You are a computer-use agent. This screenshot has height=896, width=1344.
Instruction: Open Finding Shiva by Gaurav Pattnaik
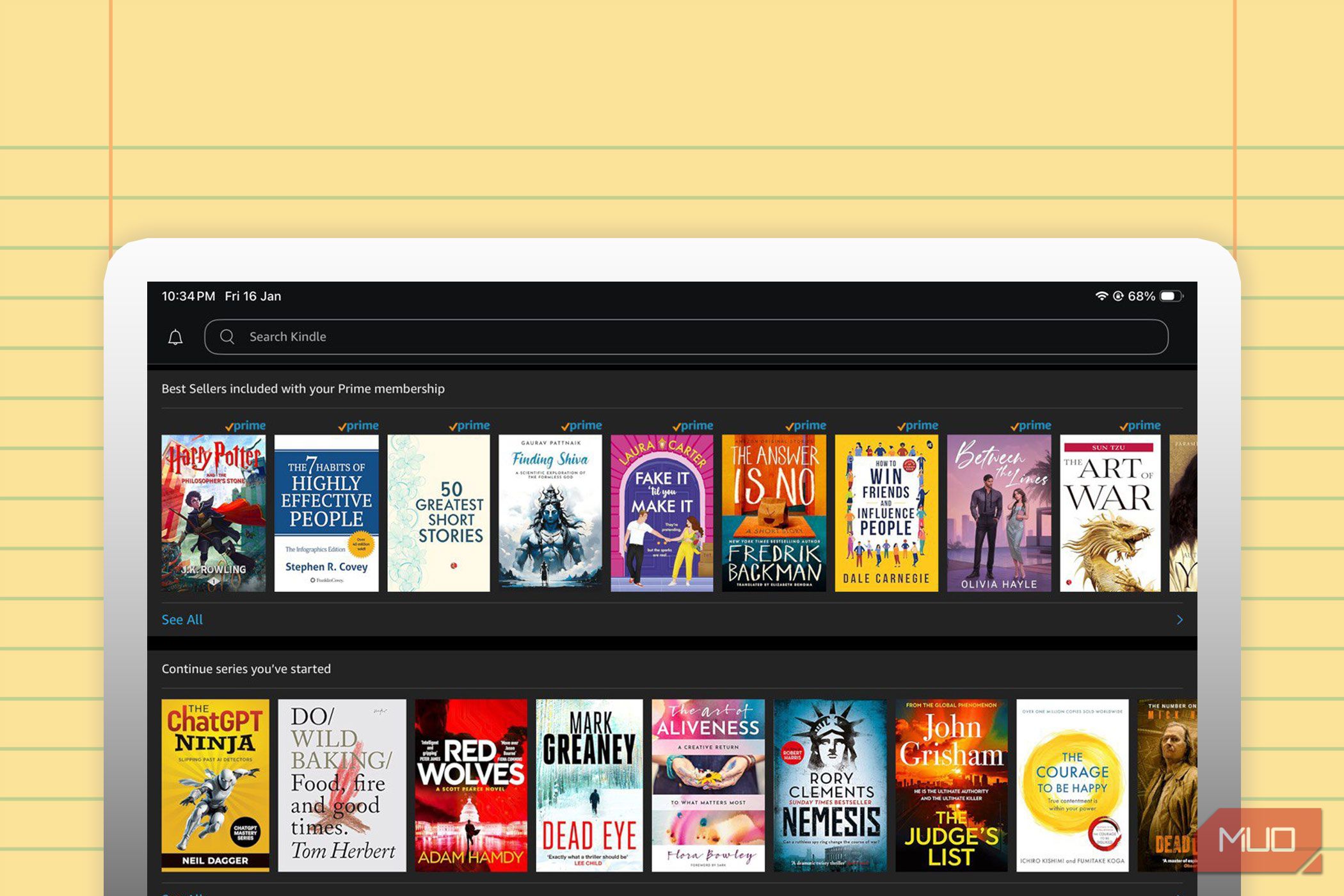pos(550,511)
